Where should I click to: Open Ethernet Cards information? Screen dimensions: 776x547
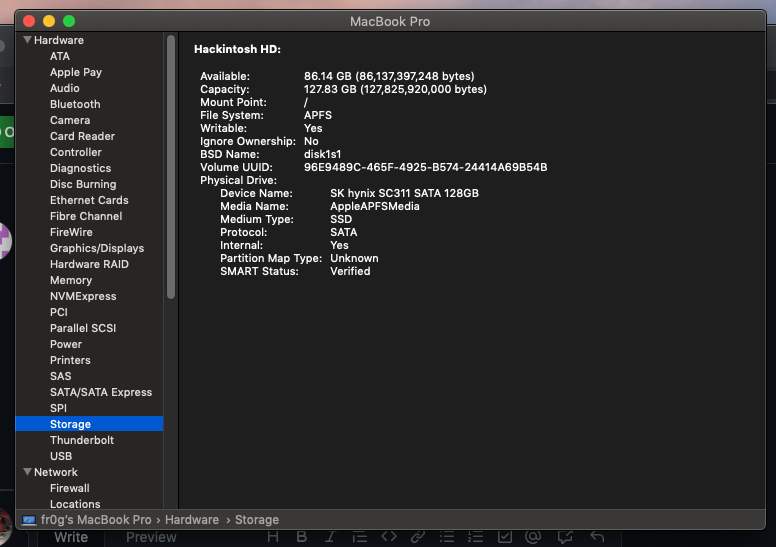coord(89,200)
